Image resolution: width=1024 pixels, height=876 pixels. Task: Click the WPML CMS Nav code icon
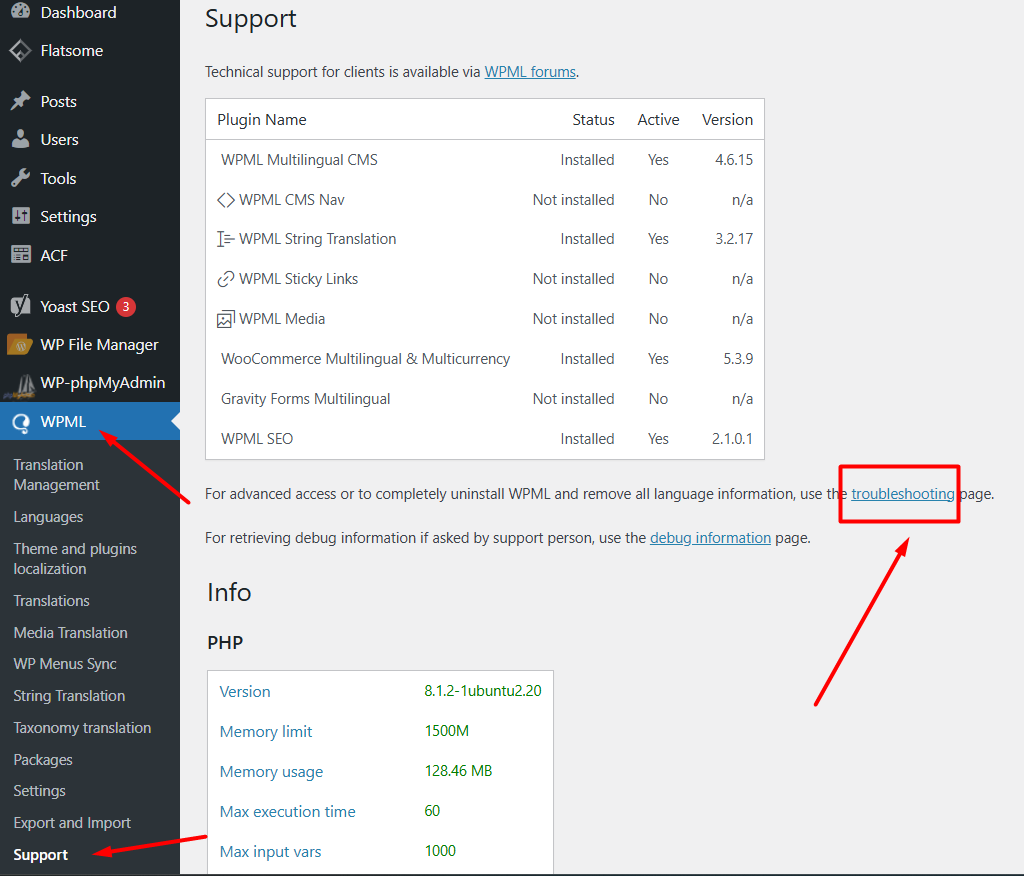[x=226, y=200]
